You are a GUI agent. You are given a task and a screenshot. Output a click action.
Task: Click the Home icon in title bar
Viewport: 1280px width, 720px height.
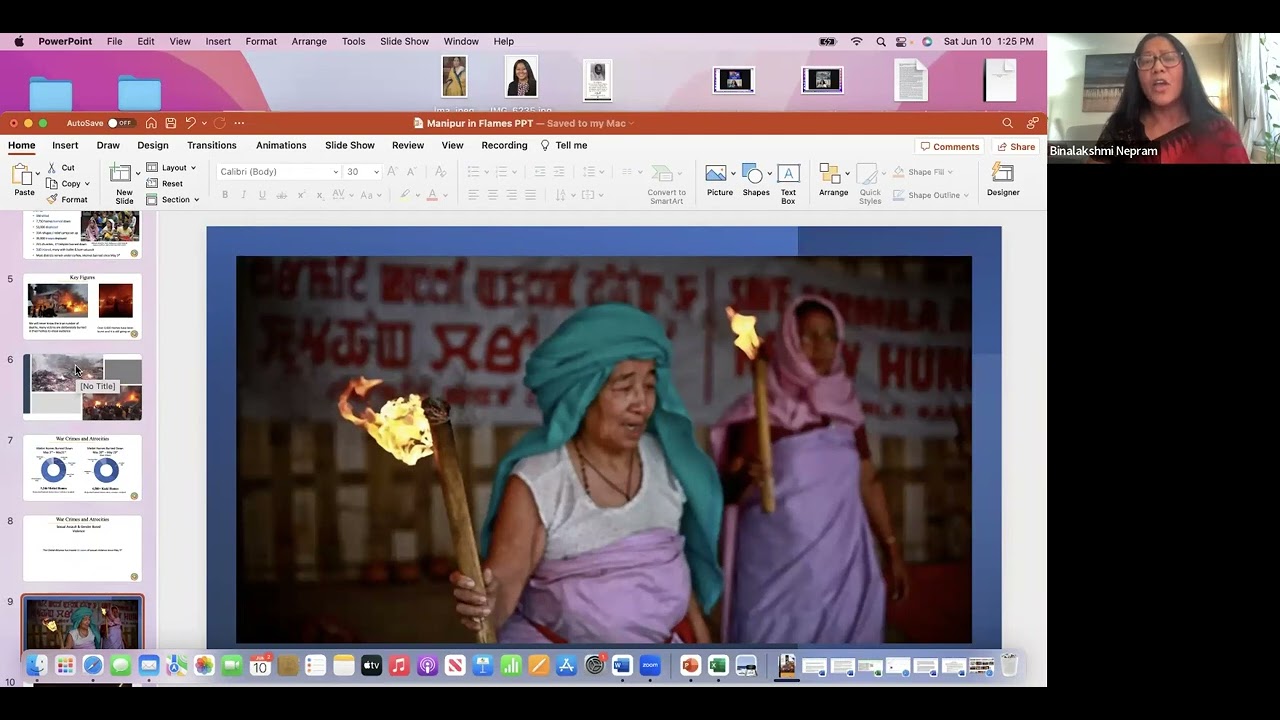click(x=151, y=123)
